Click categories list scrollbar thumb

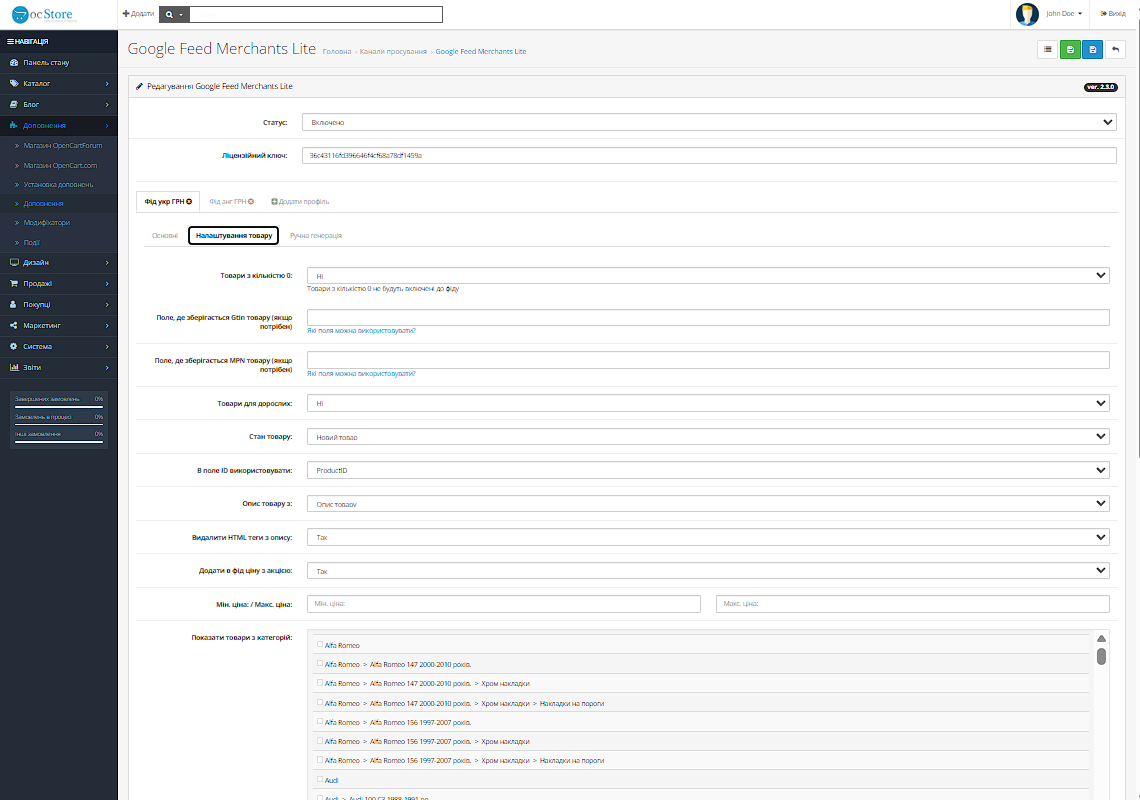tap(1101, 656)
